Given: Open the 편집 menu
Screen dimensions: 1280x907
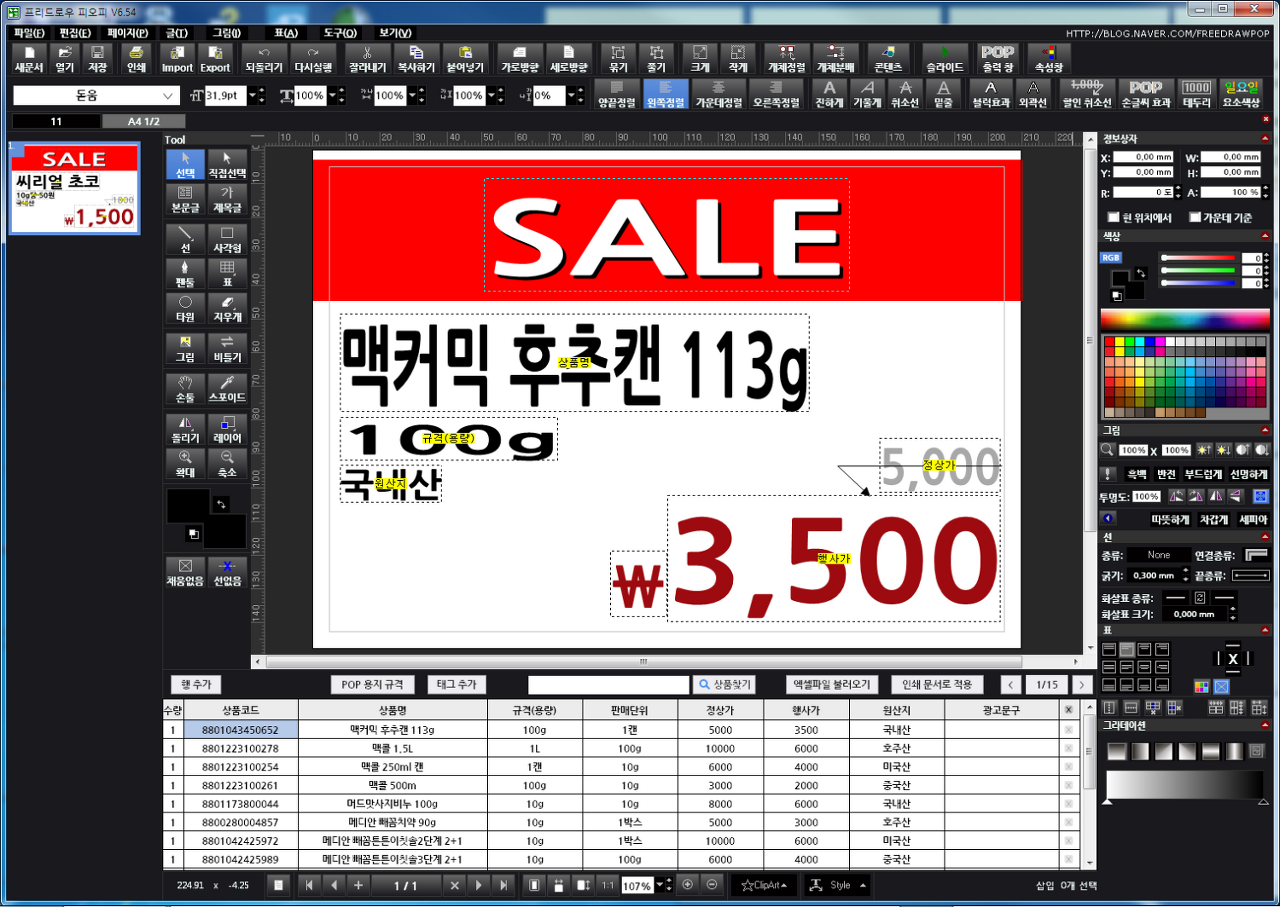Looking at the screenshot, I should 76,32.
